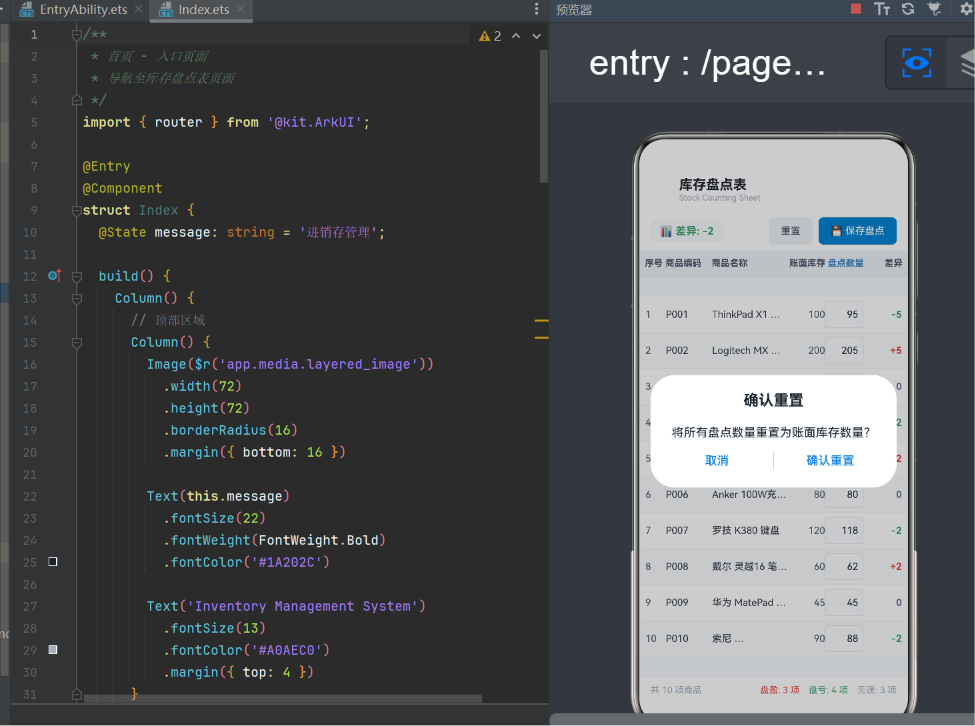Edit count field showing 45 for P009

pos(844,603)
